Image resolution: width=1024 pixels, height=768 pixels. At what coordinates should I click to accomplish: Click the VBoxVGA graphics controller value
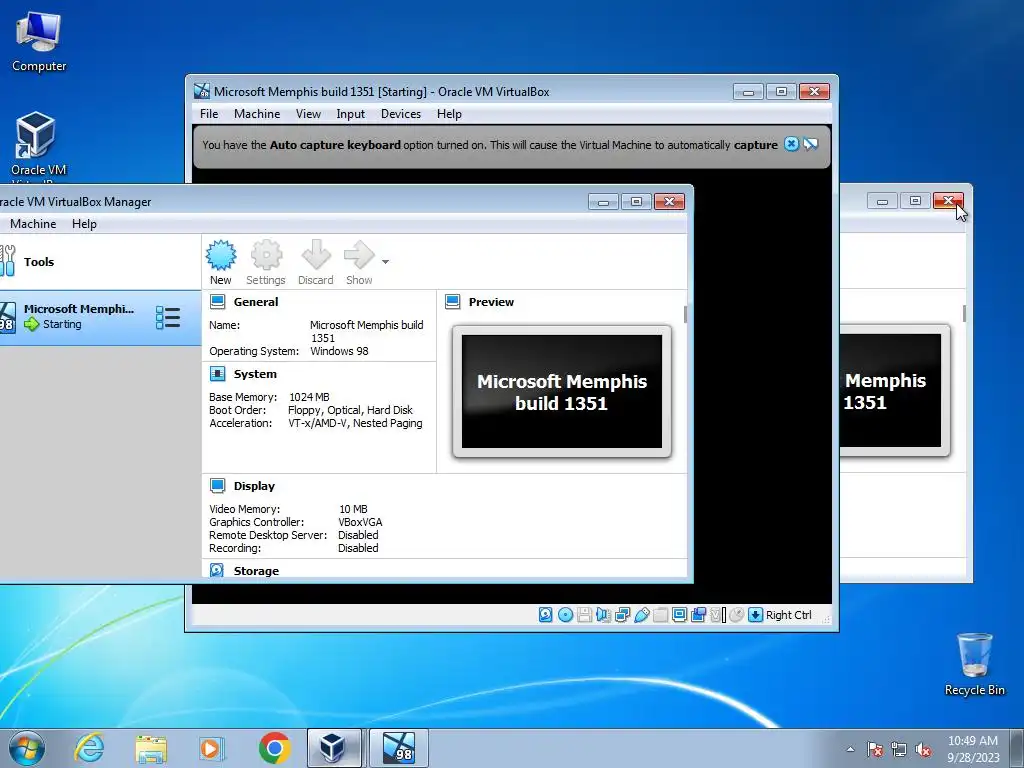tap(360, 522)
